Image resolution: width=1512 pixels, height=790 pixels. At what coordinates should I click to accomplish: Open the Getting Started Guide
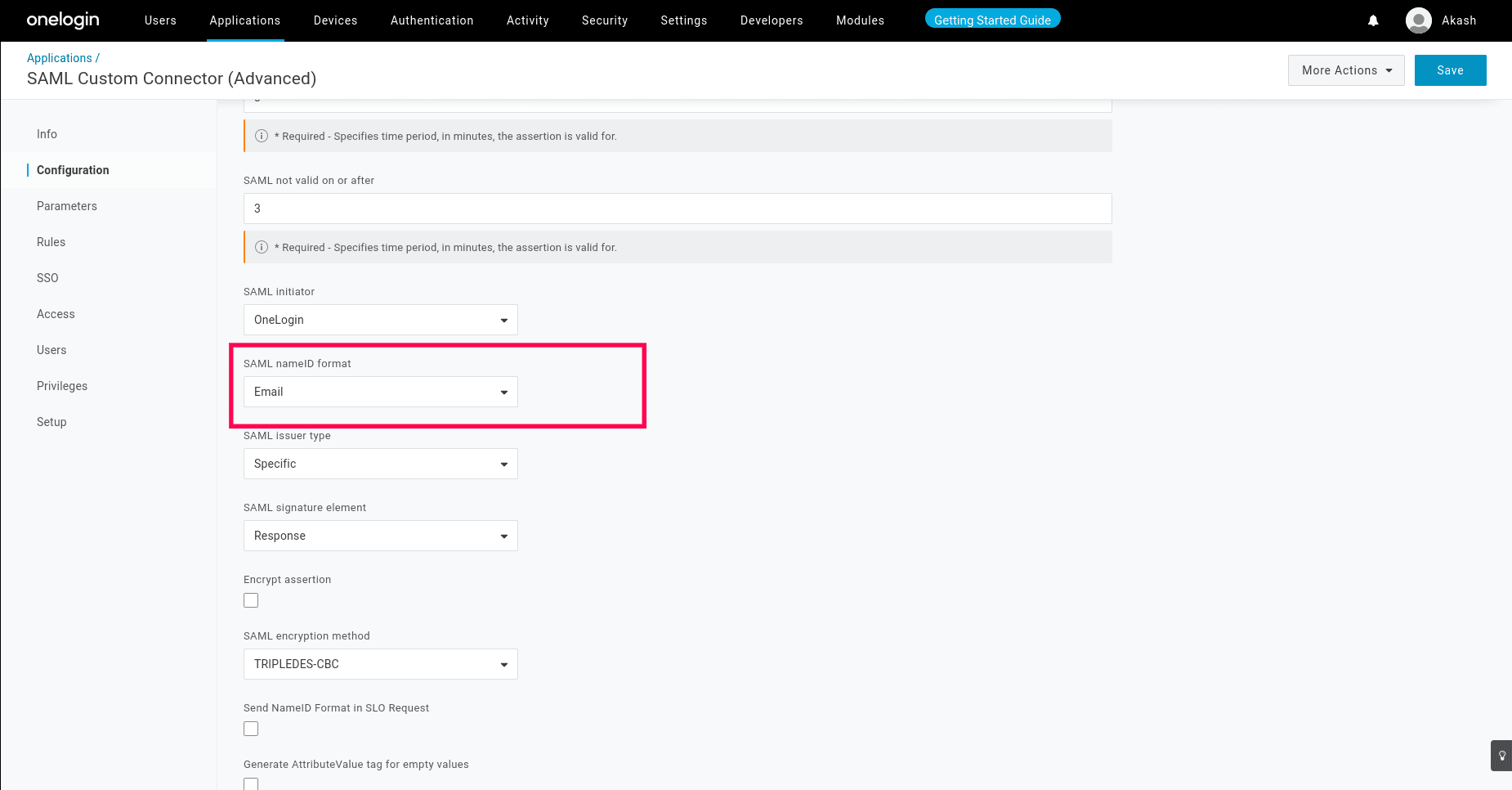tap(992, 18)
